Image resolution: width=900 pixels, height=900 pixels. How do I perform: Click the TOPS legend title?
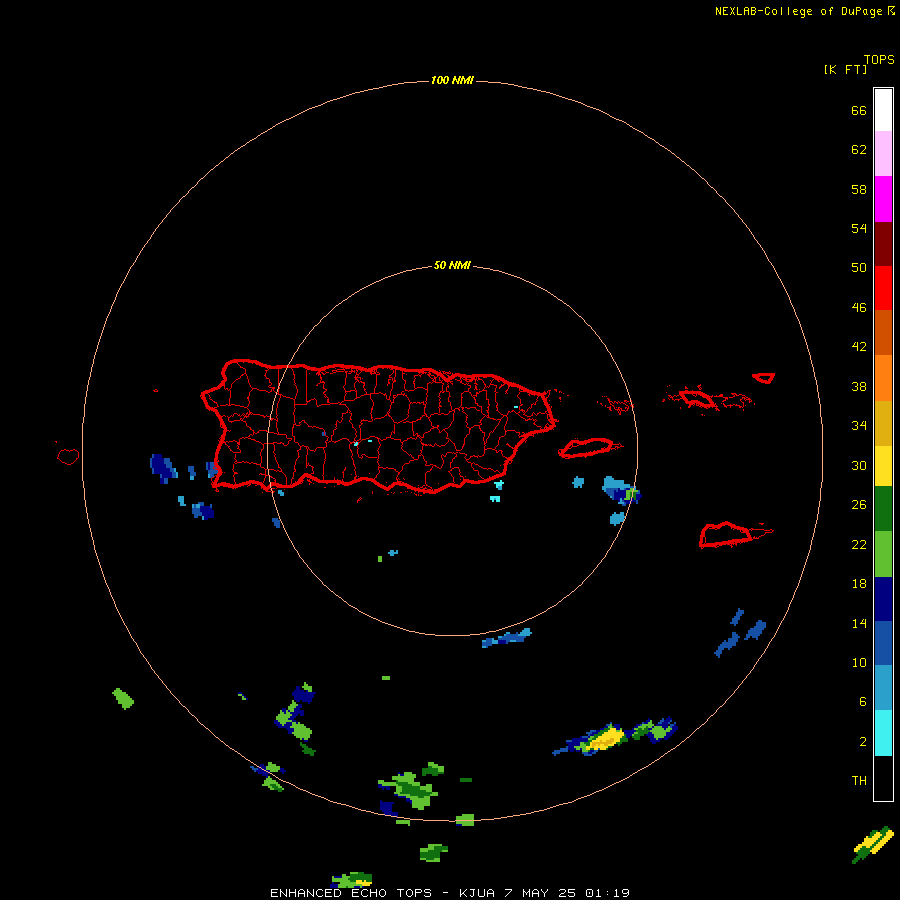click(879, 60)
